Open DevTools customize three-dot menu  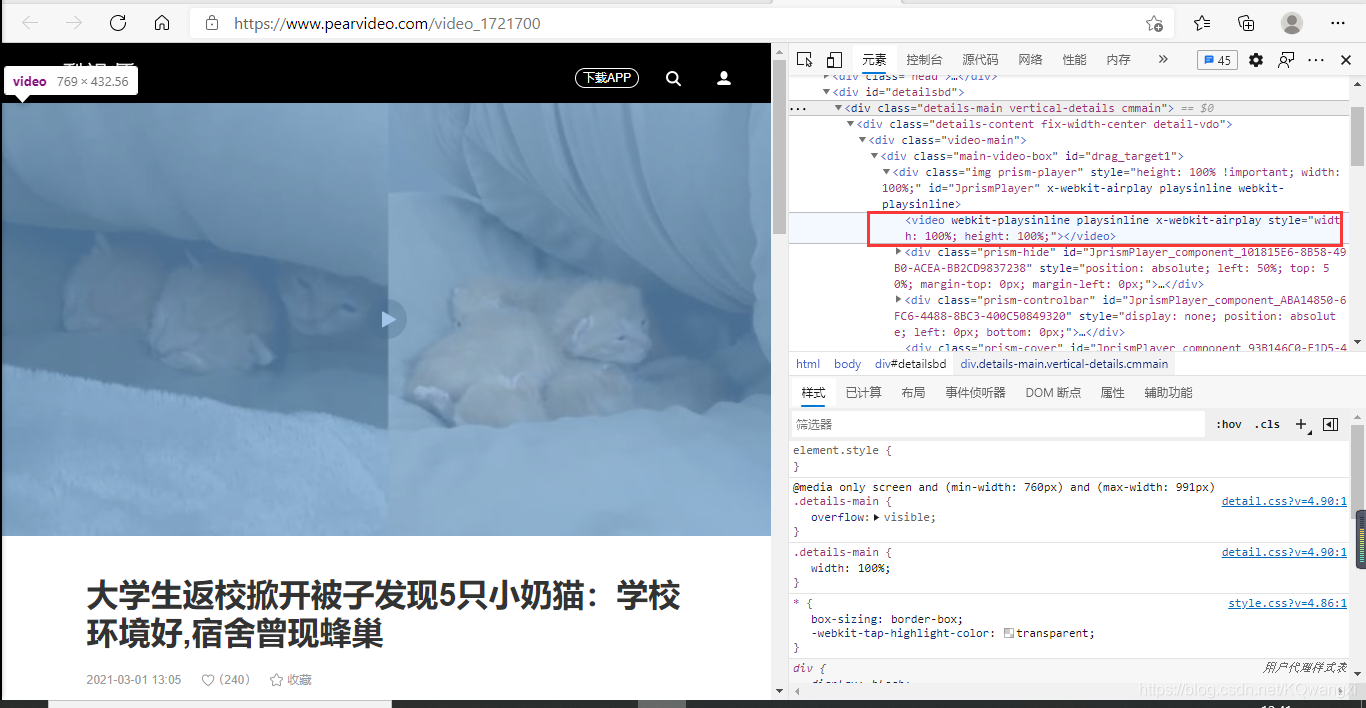click(1316, 60)
